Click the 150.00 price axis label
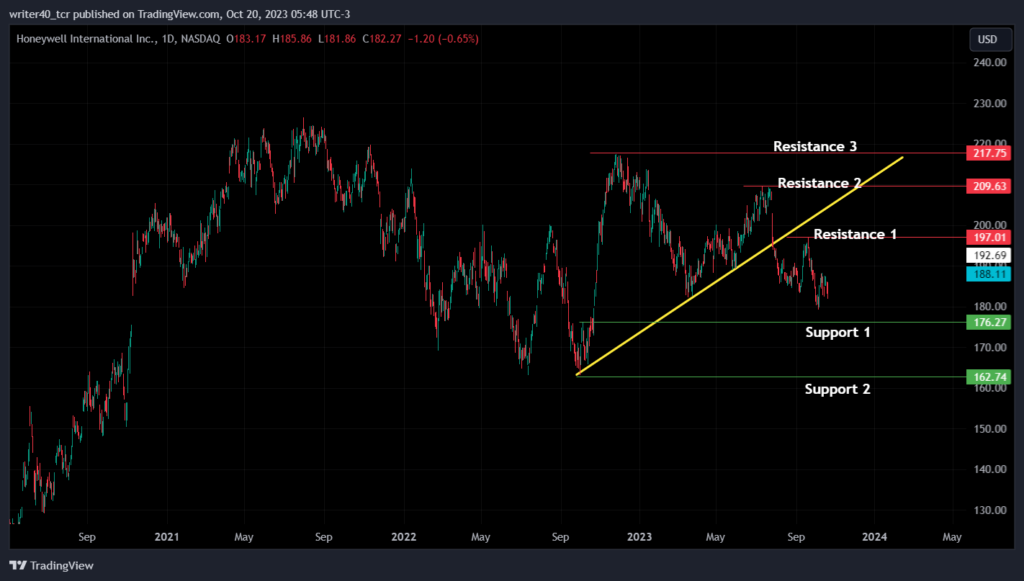 coord(990,429)
